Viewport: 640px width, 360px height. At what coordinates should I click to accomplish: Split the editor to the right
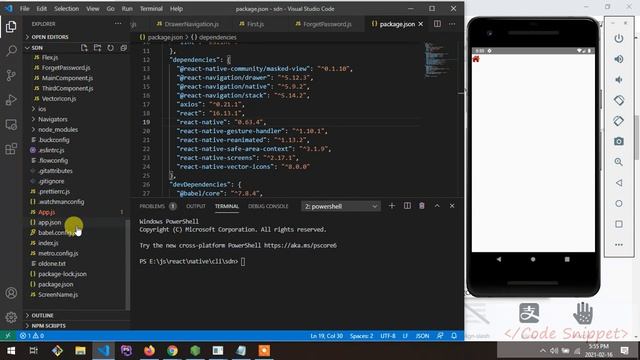click(x=437, y=24)
